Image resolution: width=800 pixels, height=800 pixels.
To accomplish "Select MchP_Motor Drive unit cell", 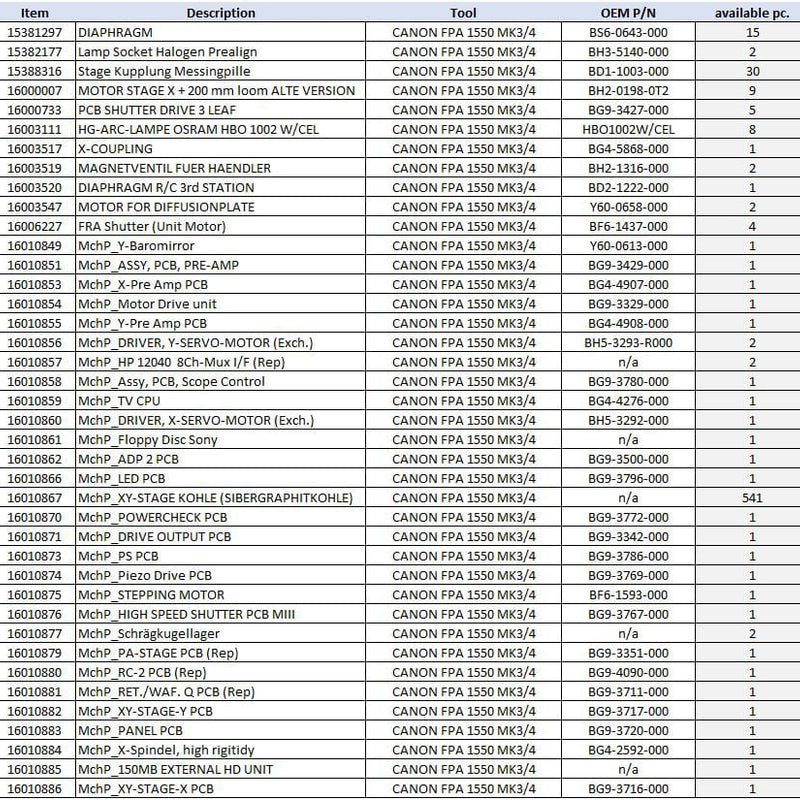I will coord(220,304).
